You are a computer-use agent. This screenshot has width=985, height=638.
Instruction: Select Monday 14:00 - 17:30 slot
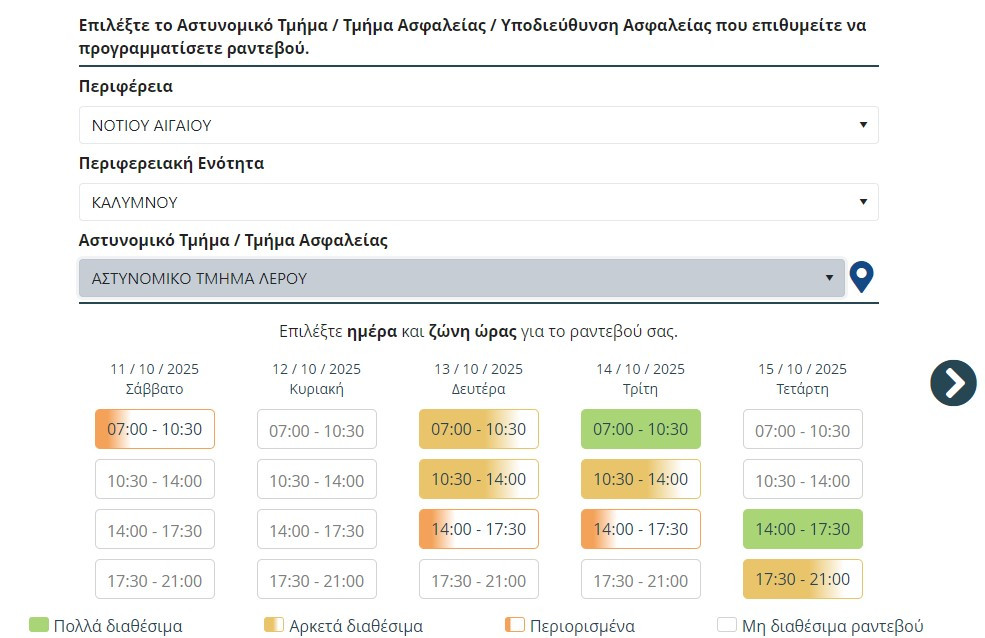tap(479, 530)
